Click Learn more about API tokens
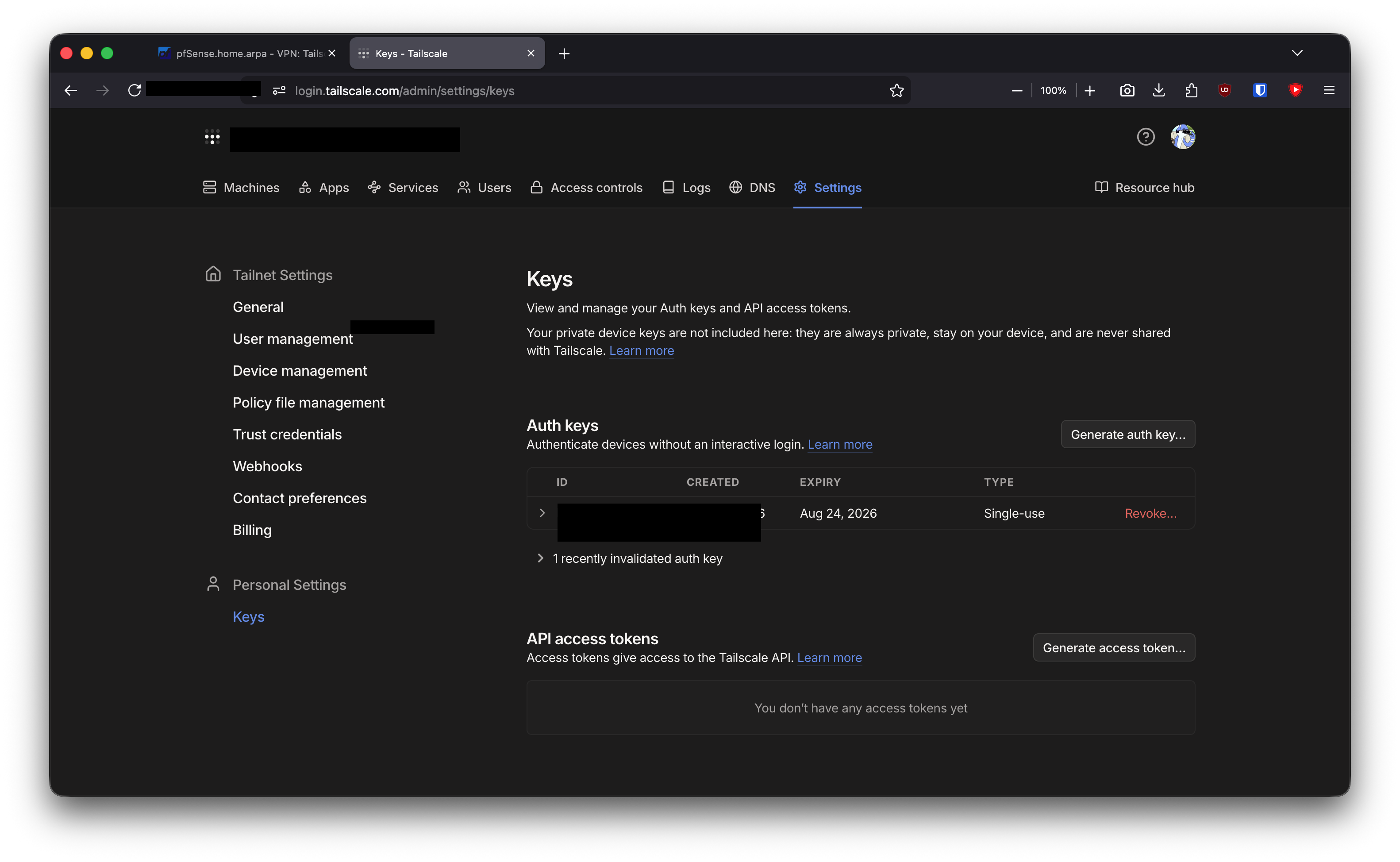This screenshot has height=862, width=1400. [829, 657]
